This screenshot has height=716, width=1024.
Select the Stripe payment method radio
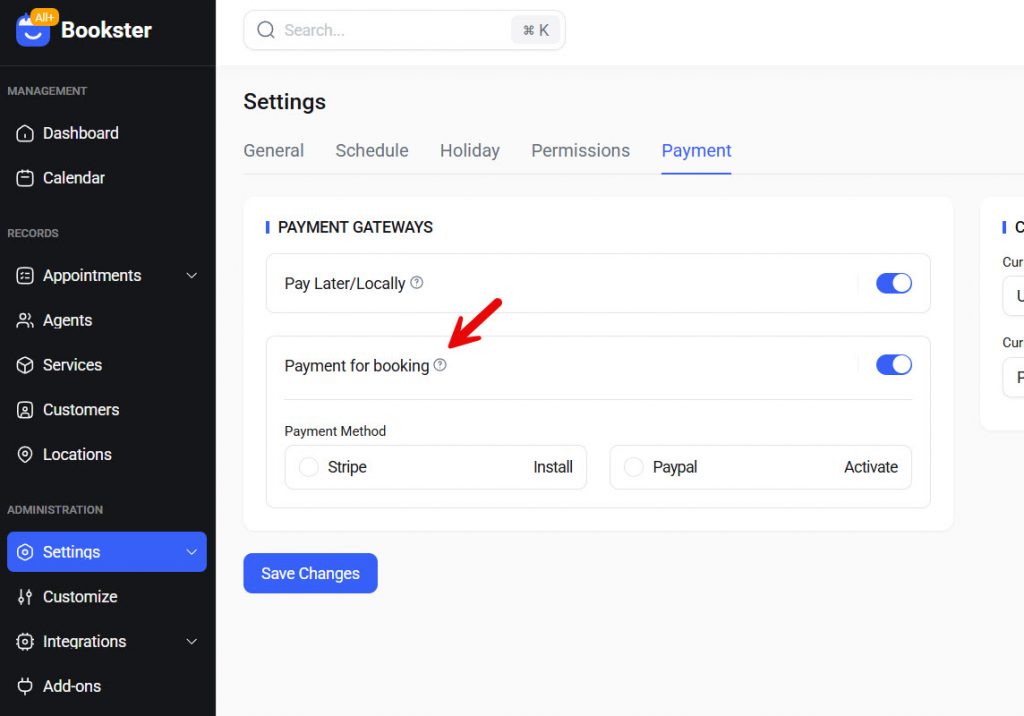pyautogui.click(x=308, y=467)
